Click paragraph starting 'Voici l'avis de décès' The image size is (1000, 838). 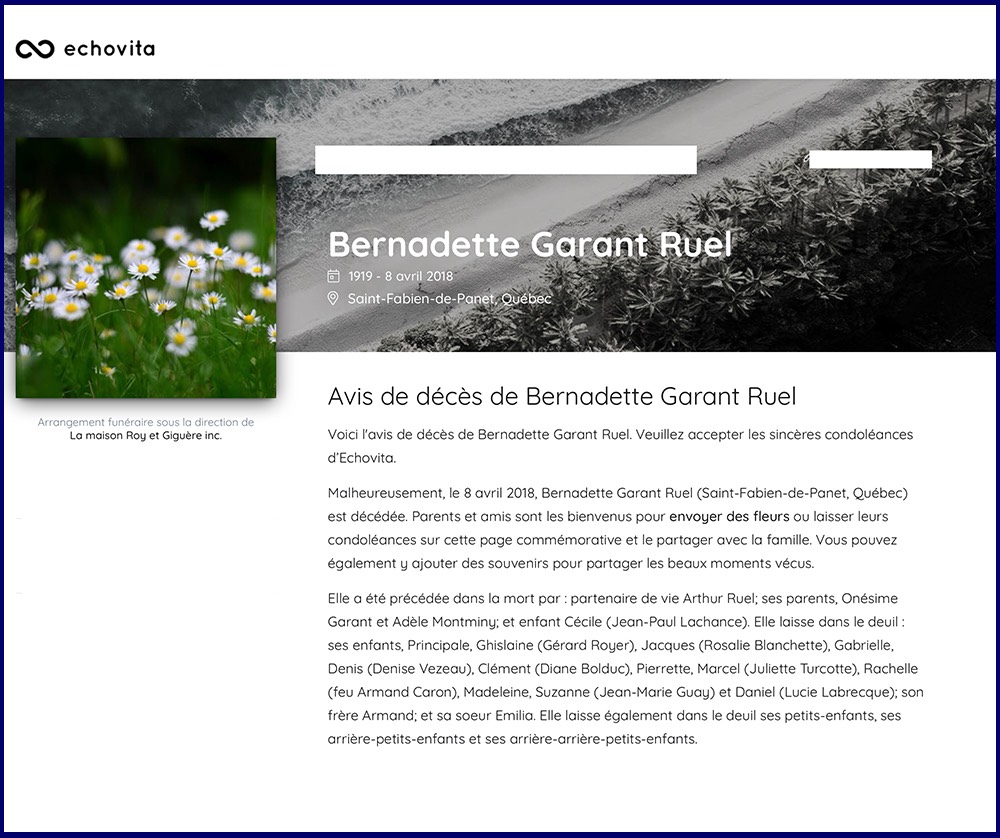(x=621, y=446)
